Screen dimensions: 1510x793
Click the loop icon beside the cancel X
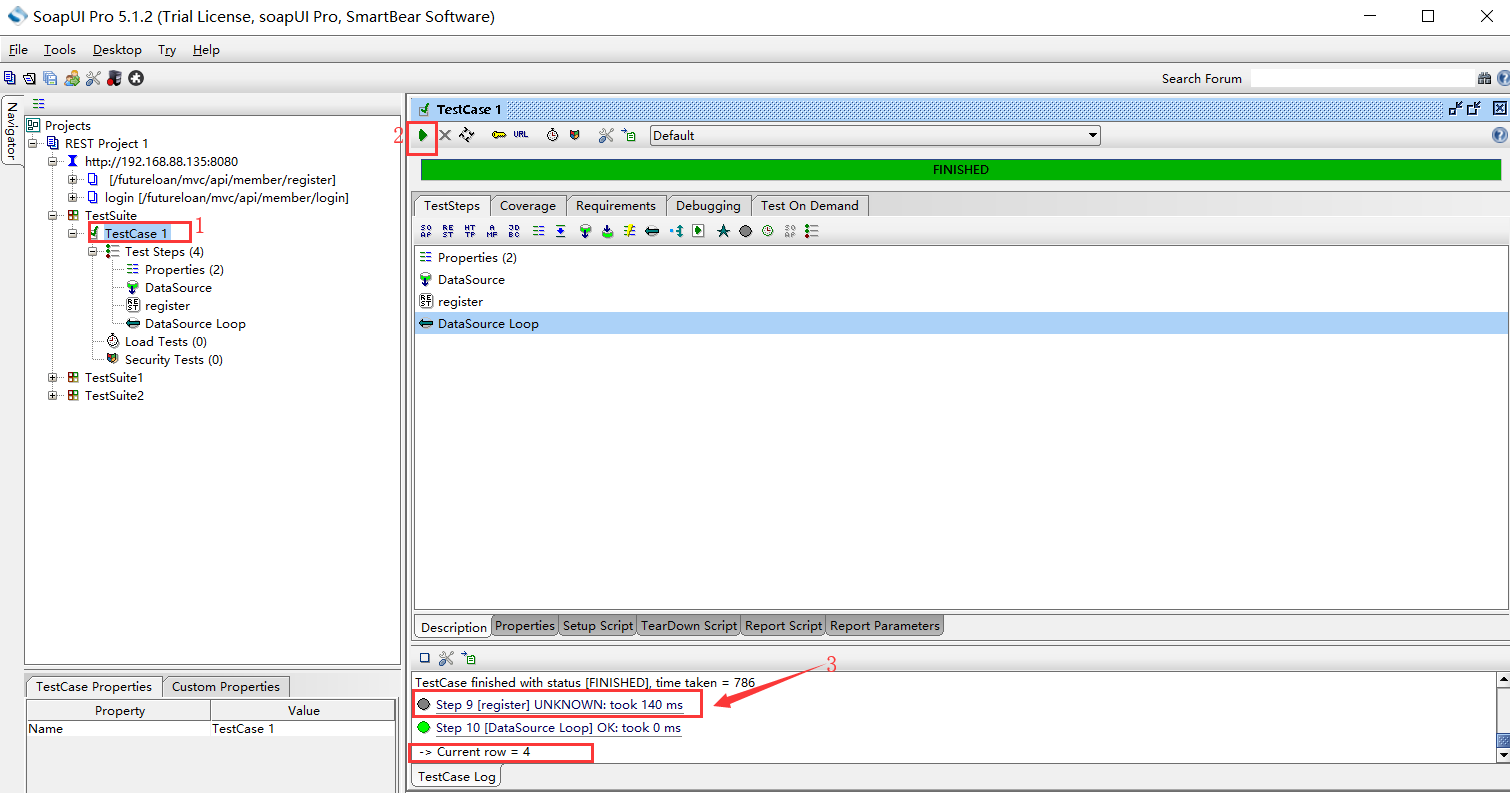click(x=467, y=135)
